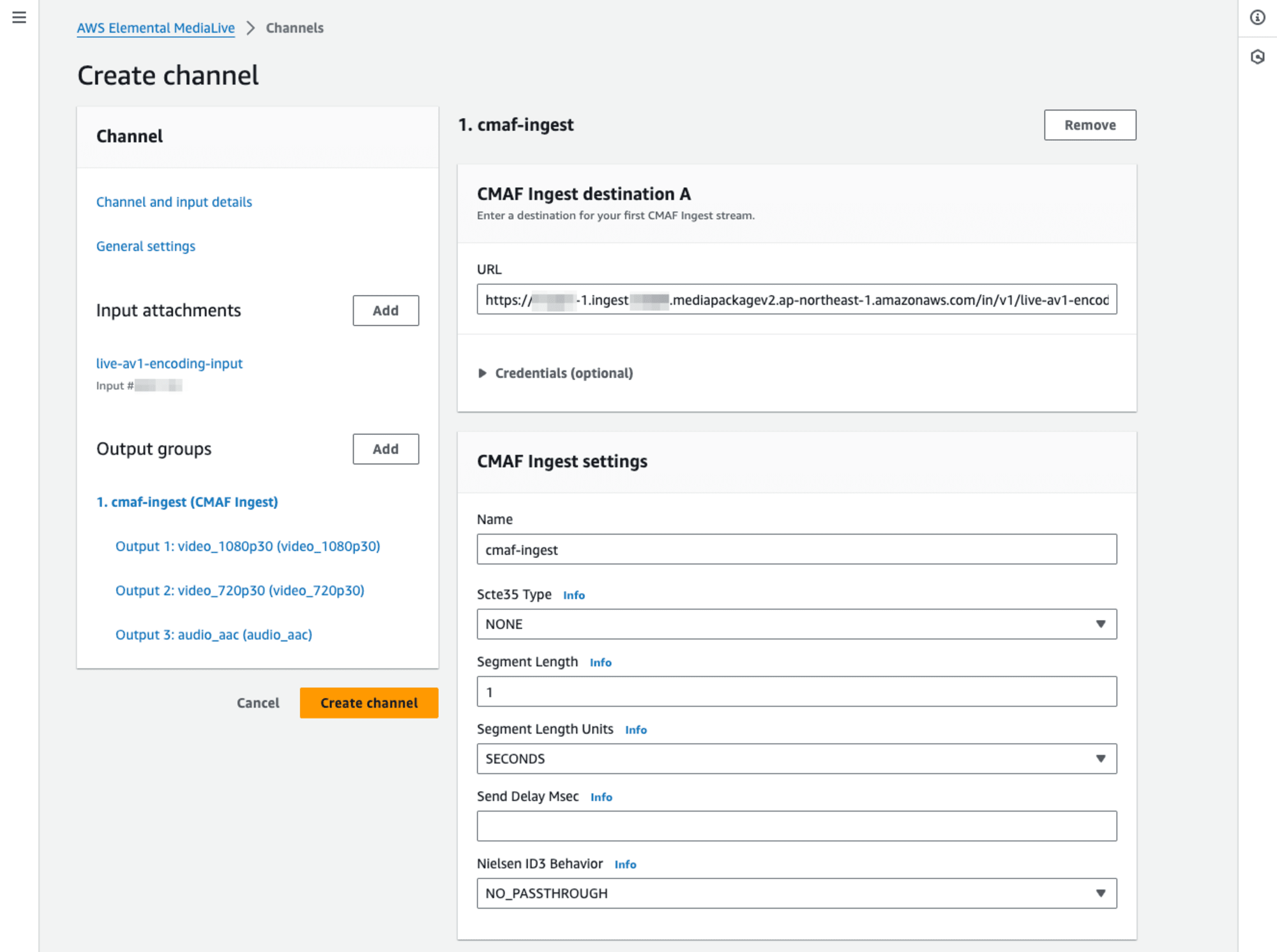Show Info for Nielsen ID3 Behavior
The width and height of the screenshot is (1277, 952).
click(x=625, y=865)
